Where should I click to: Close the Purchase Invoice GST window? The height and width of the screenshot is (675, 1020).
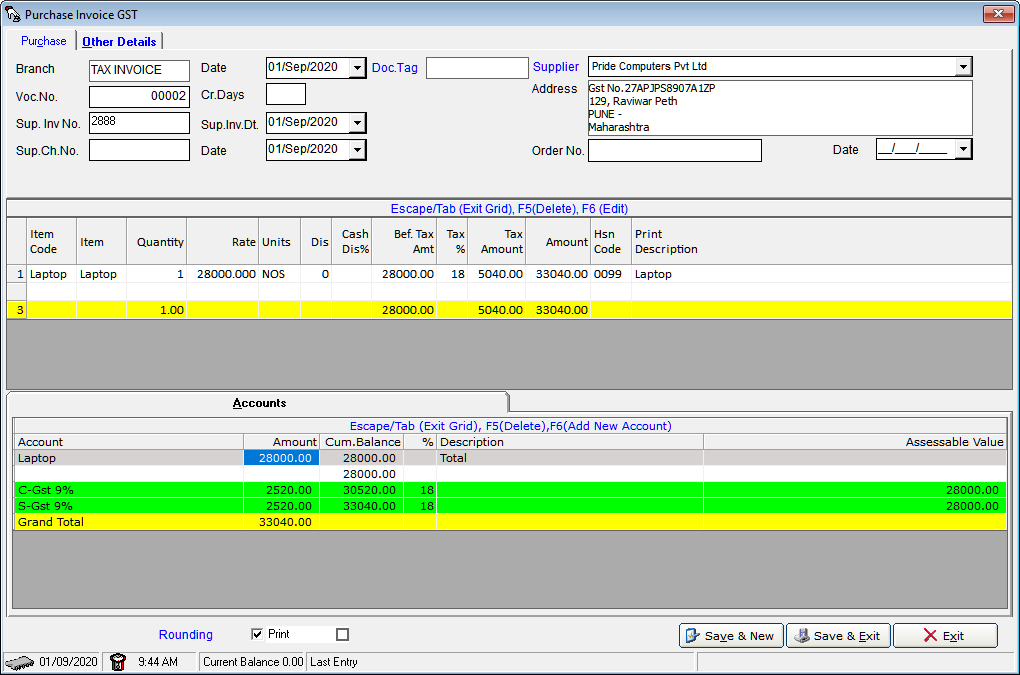tap(998, 14)
